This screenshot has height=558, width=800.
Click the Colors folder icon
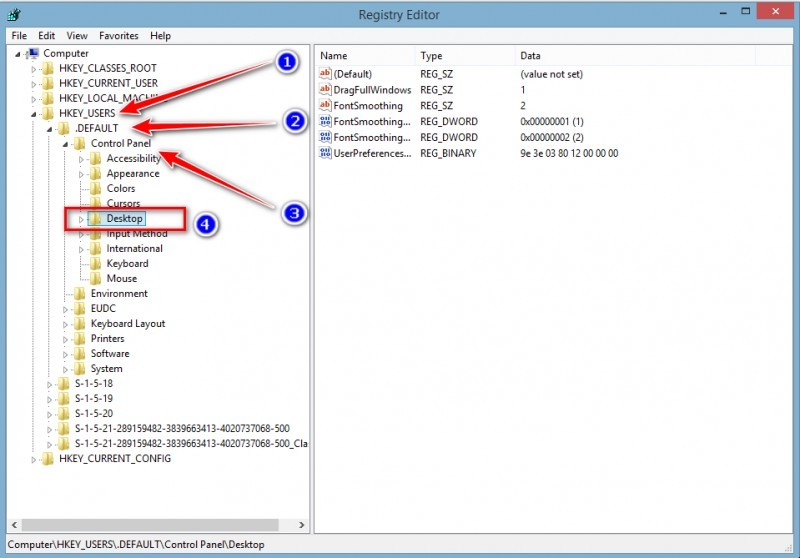pyautogui.click(x=95, y=188)
